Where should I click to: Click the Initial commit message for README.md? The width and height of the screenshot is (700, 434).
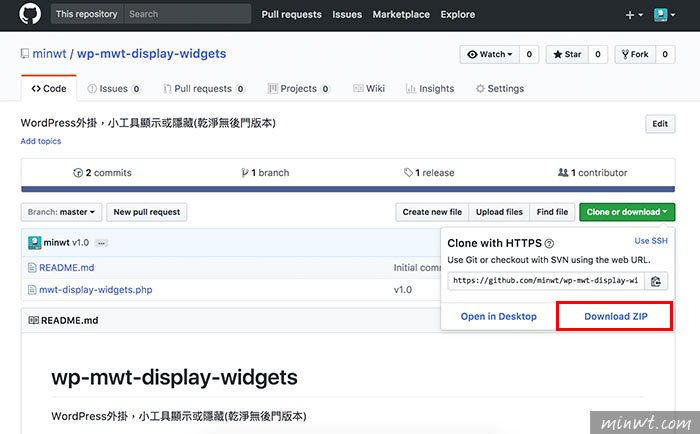[417, 268]
